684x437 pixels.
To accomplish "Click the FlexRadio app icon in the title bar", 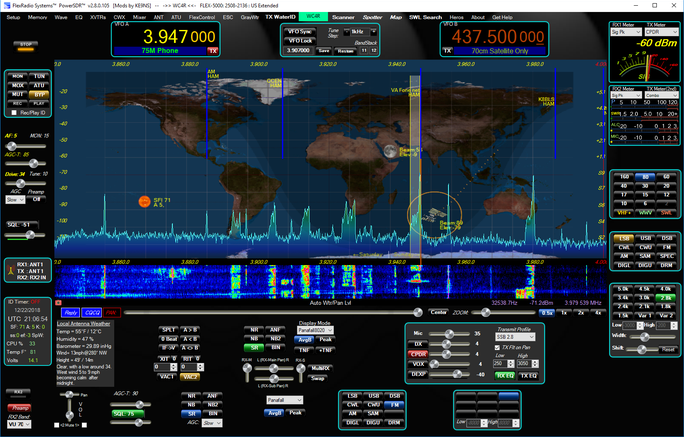I will (x=7, y=5).
